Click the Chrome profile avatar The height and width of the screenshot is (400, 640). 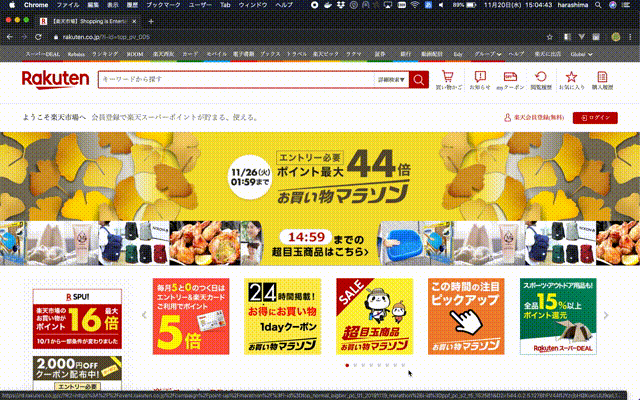616,37
